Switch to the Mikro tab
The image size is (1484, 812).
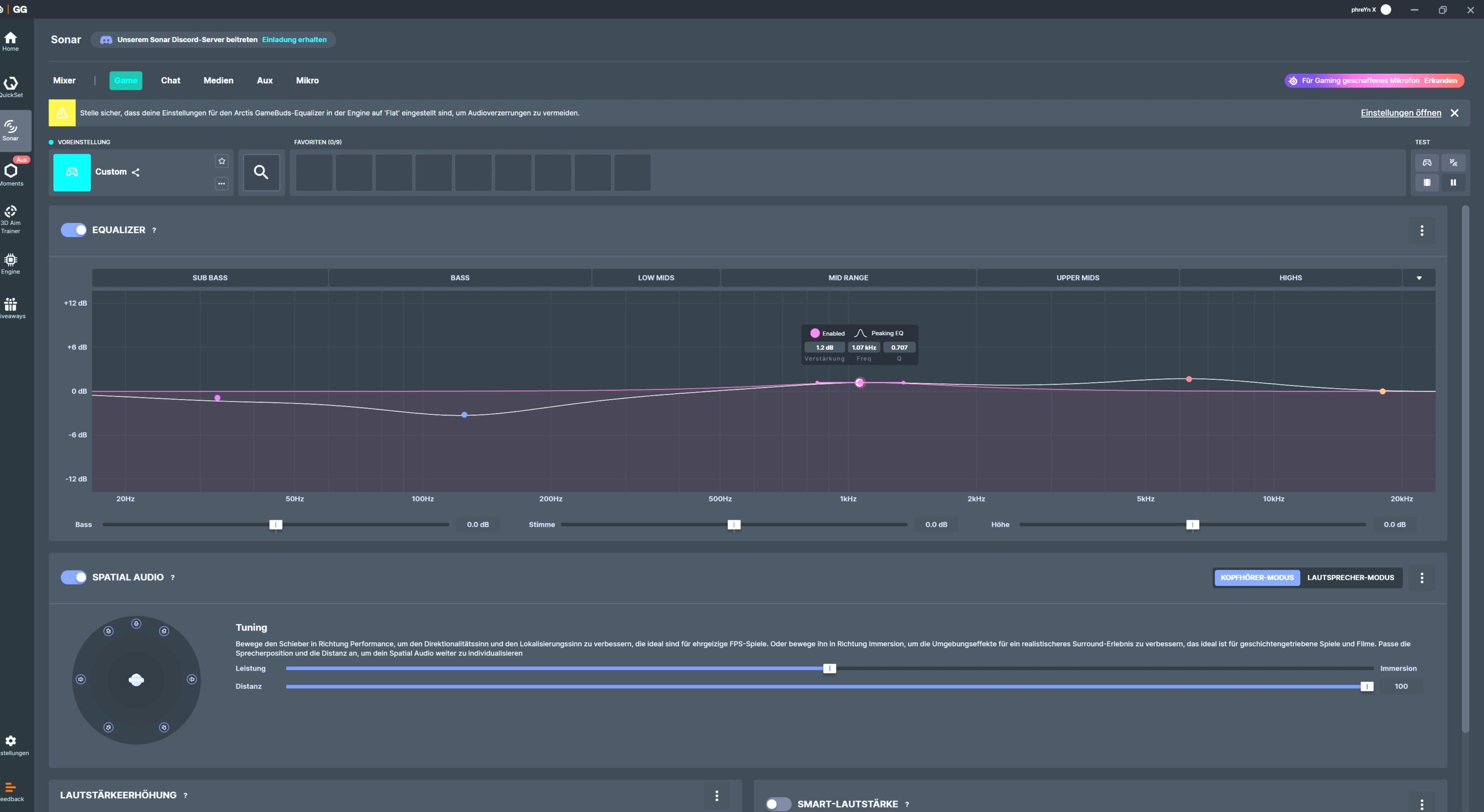point(307,81)
